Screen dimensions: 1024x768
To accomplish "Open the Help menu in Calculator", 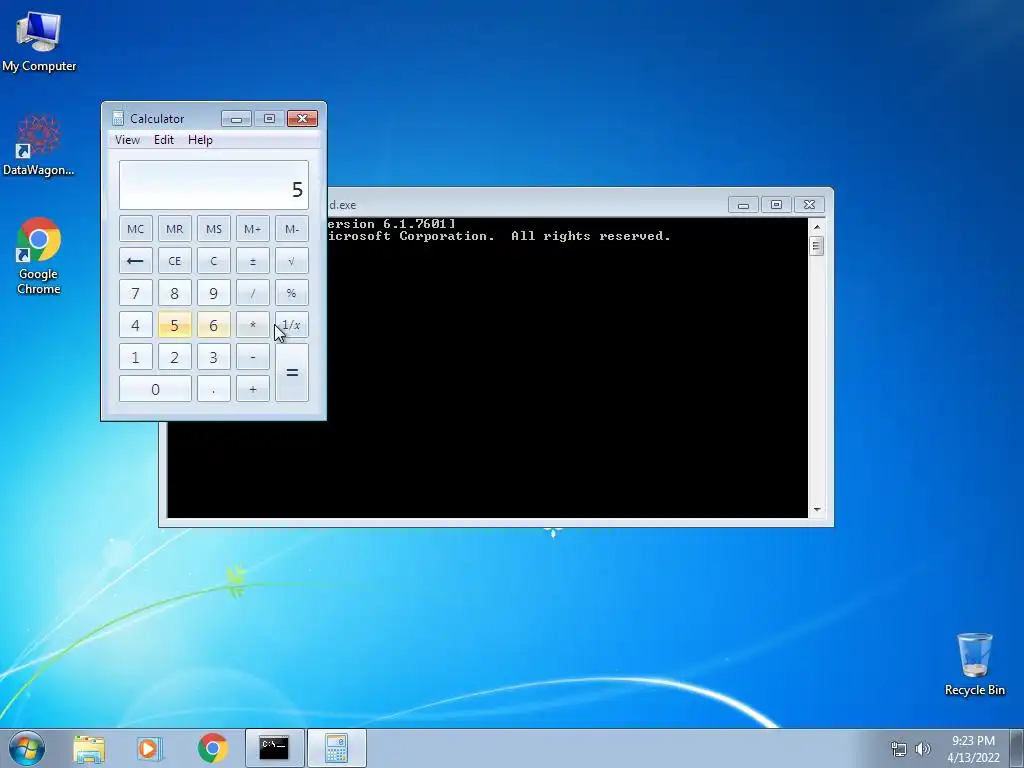I will [200, 140].
